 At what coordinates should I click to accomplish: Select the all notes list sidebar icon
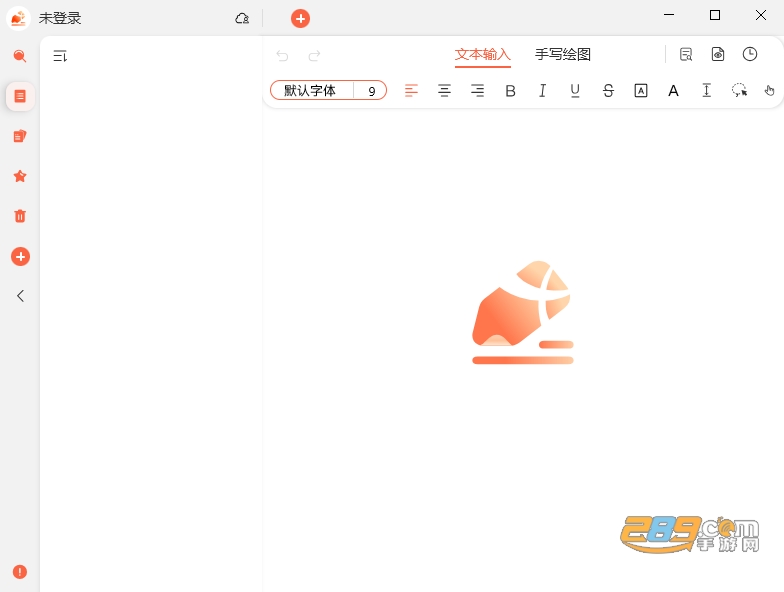pyautogui.click(x=20, y=96)
